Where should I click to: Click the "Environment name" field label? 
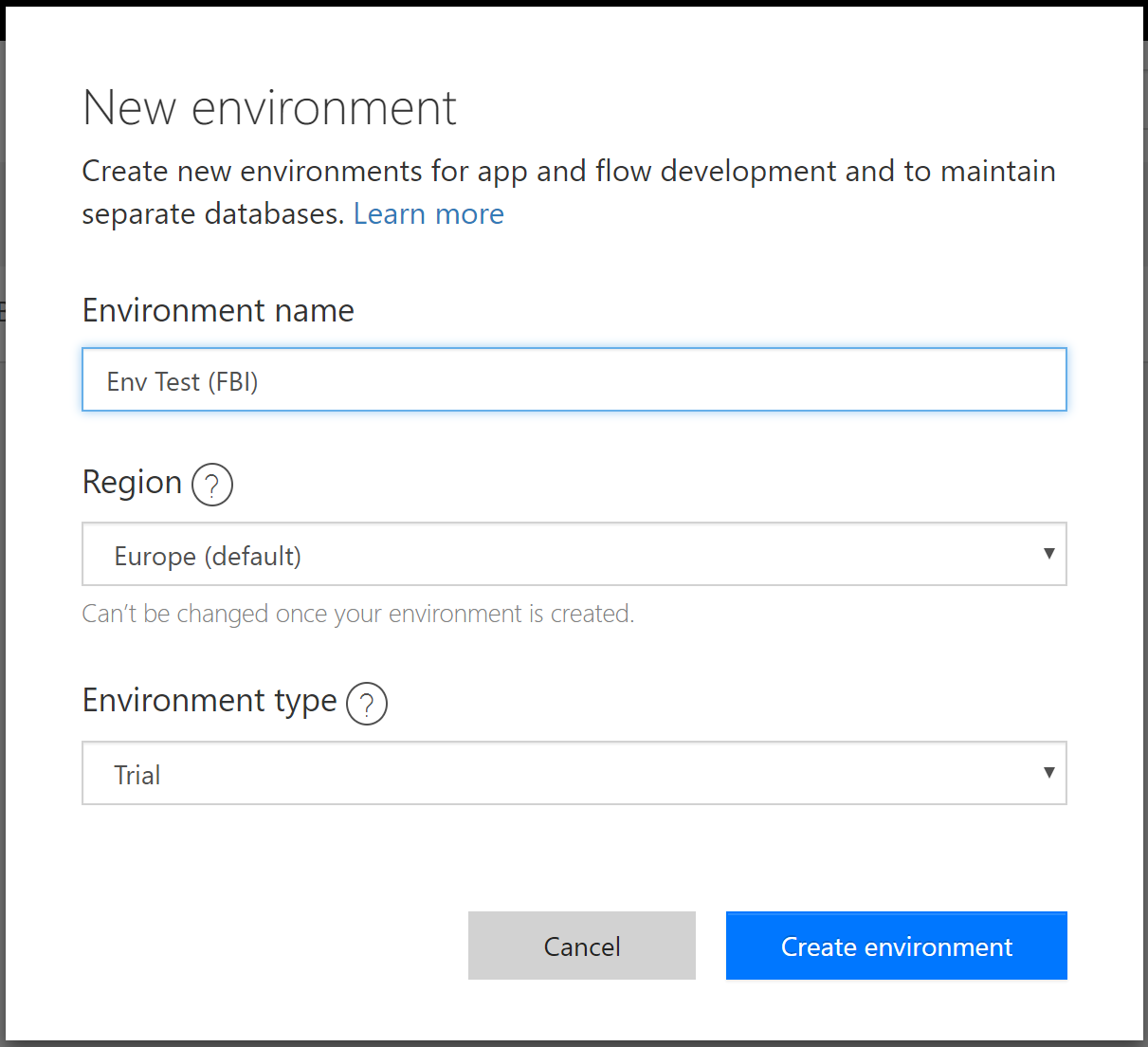[218, 311]
